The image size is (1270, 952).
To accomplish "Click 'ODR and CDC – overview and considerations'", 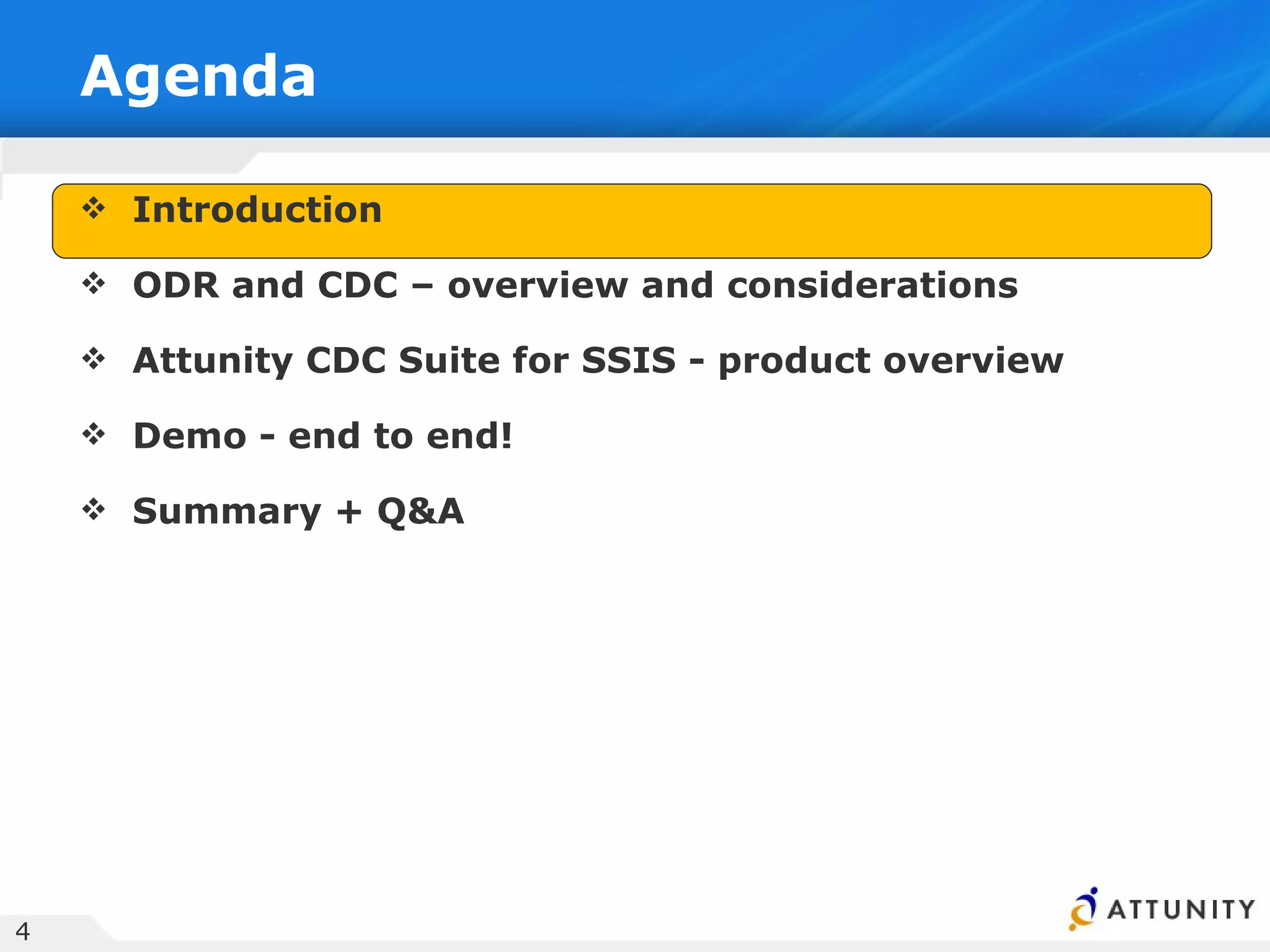I will [575, 285].
